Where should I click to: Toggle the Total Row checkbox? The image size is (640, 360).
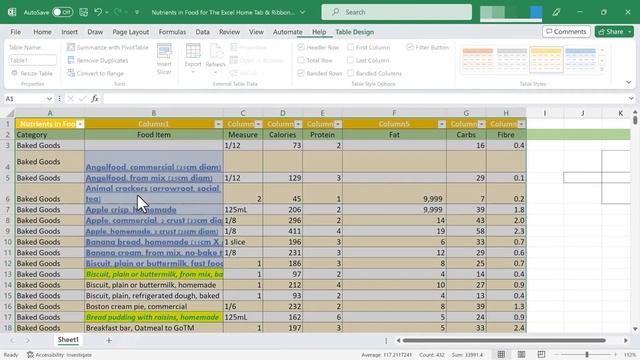point(301,60)
